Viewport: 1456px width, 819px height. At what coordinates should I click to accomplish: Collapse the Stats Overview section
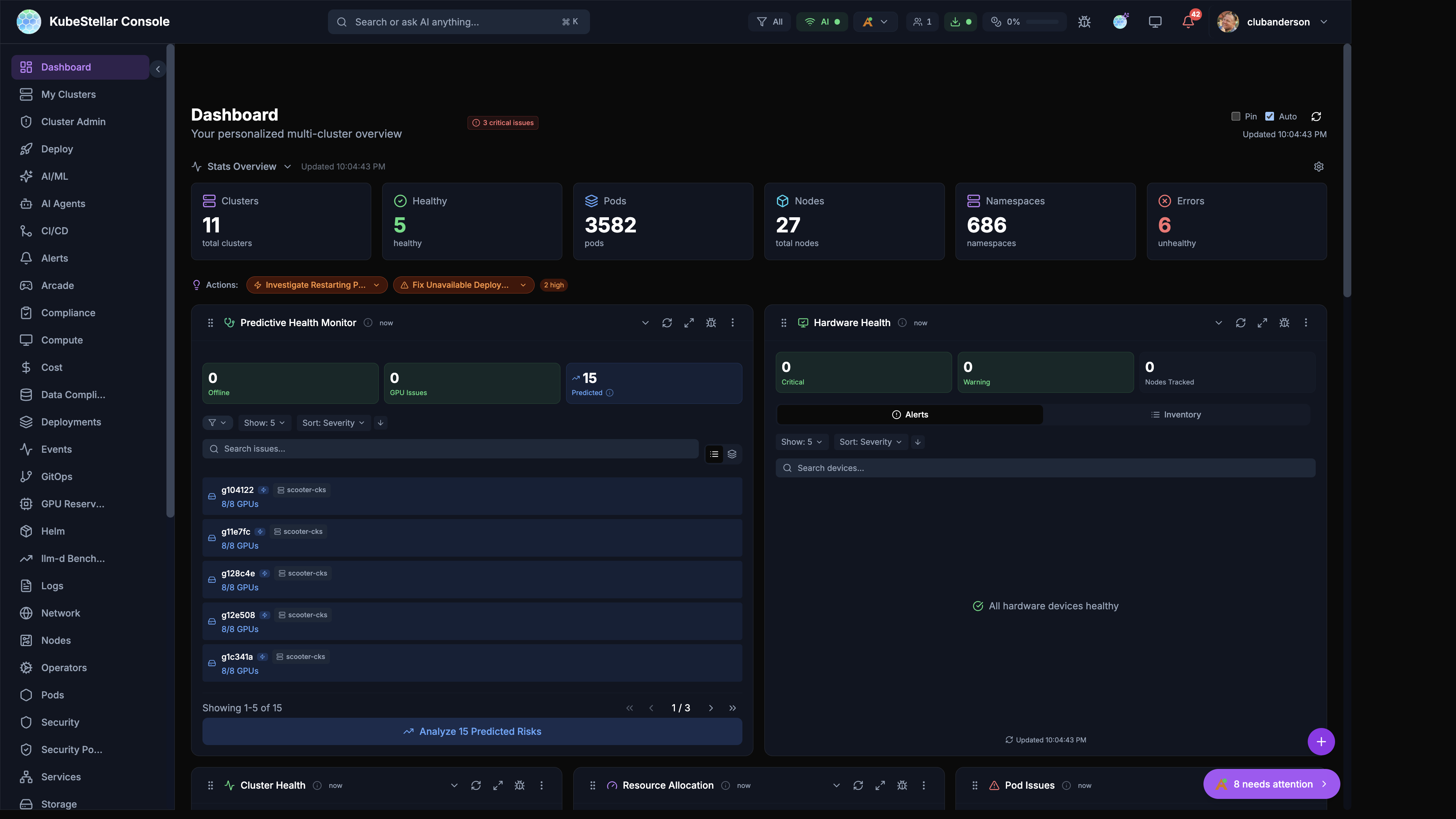[x=288, y=166]
